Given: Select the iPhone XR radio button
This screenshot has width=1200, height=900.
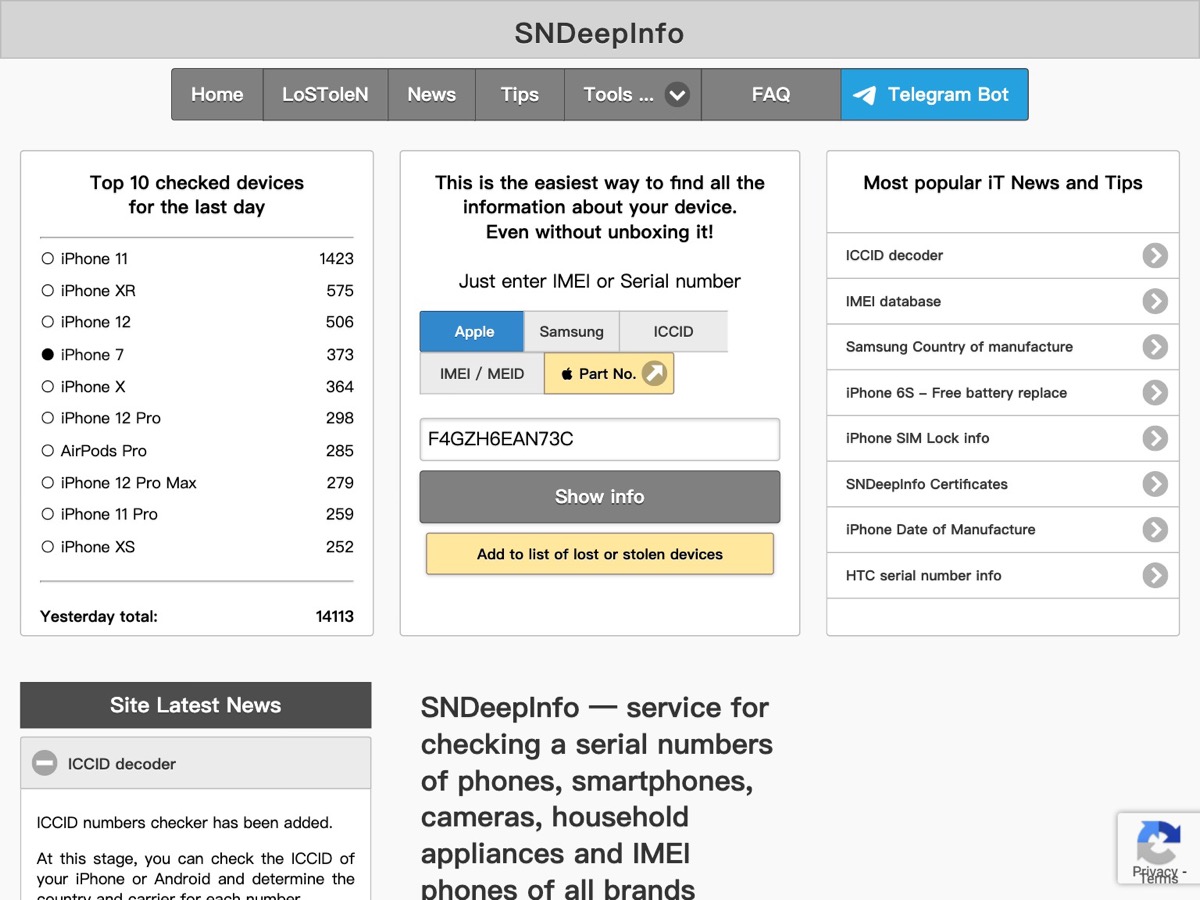Looking at the screenshot, I should coord(47,291).
